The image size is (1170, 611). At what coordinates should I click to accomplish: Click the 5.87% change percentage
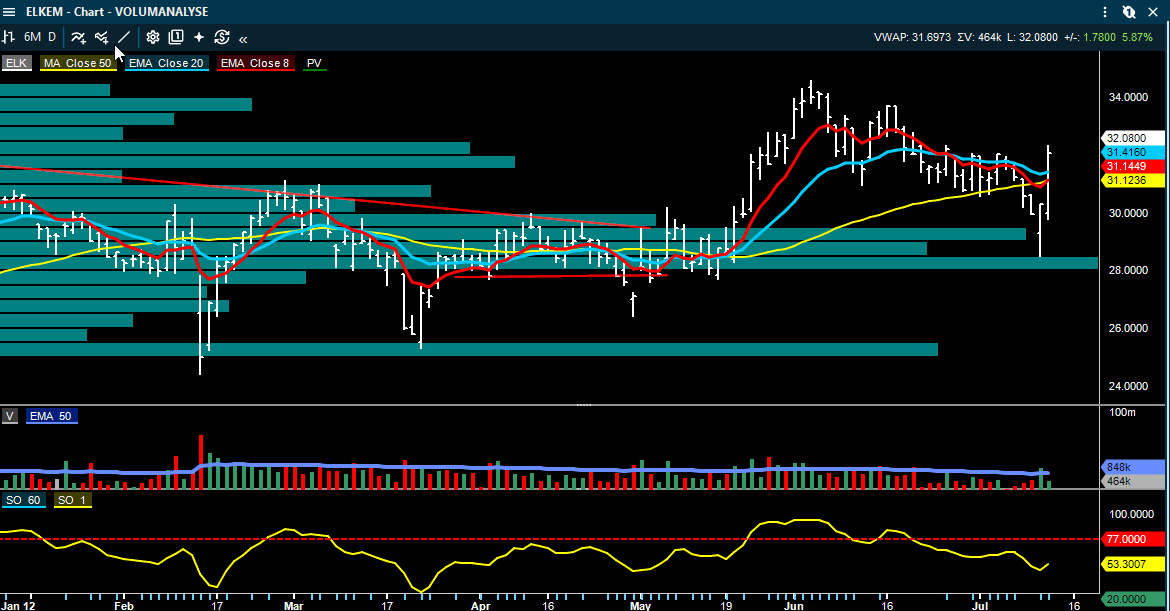[1137, 37]
